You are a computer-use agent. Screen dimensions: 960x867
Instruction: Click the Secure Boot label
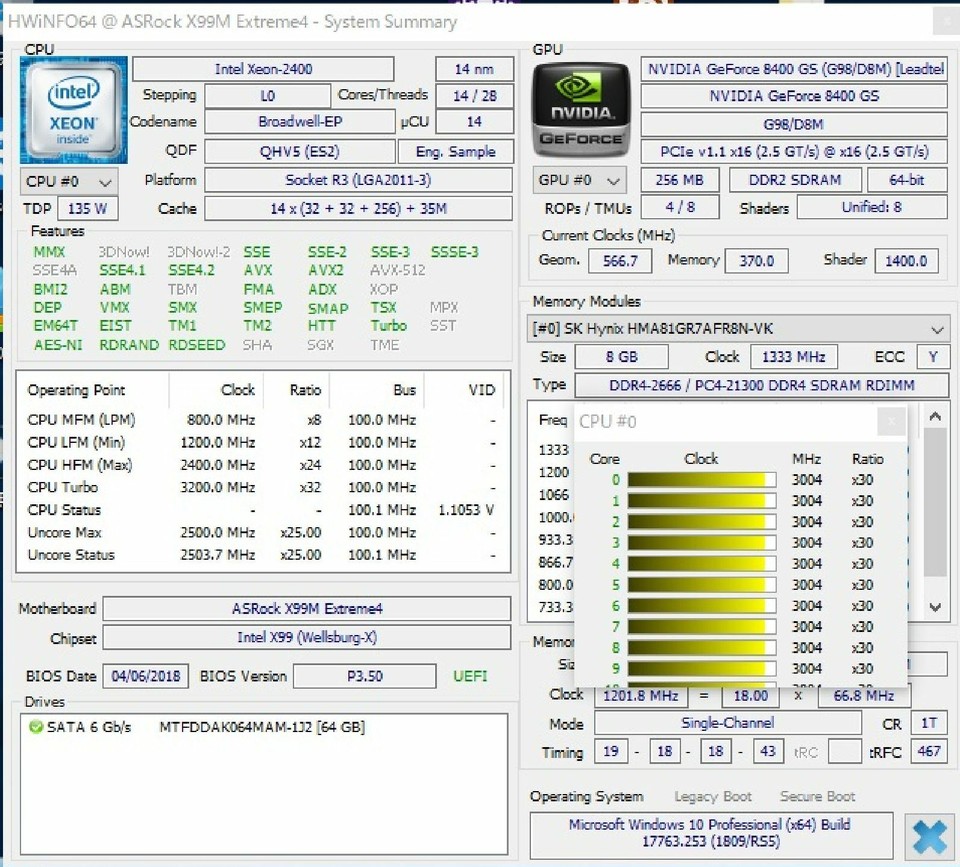(x=817, y=797)
